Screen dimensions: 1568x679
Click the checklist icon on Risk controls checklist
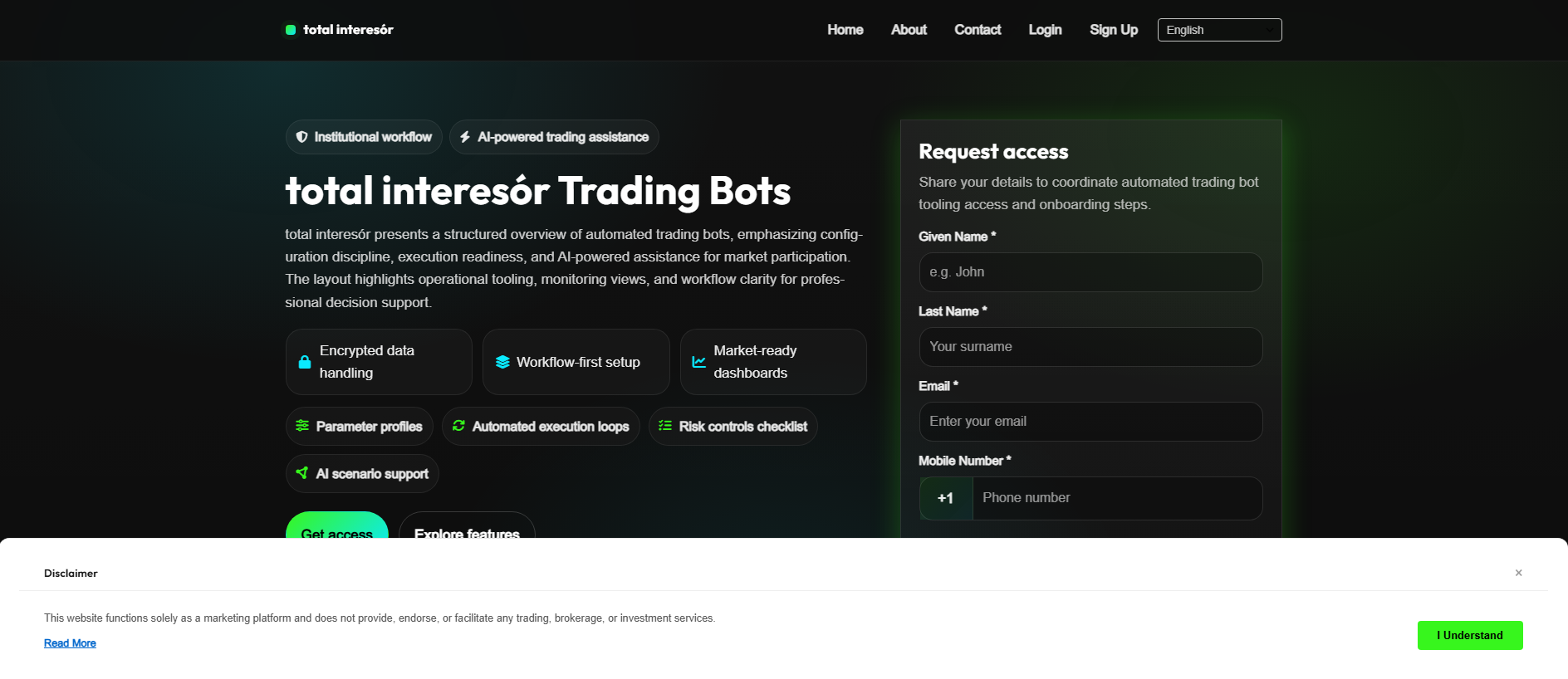[665, 426]
